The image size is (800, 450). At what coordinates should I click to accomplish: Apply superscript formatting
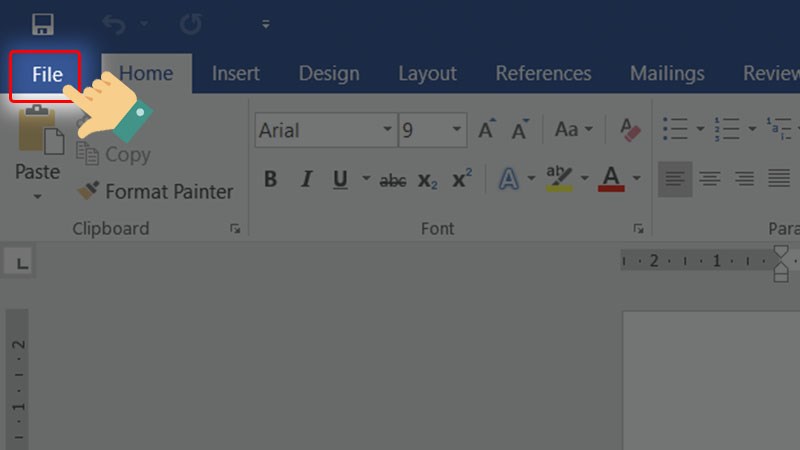click(x=461, y=180)
